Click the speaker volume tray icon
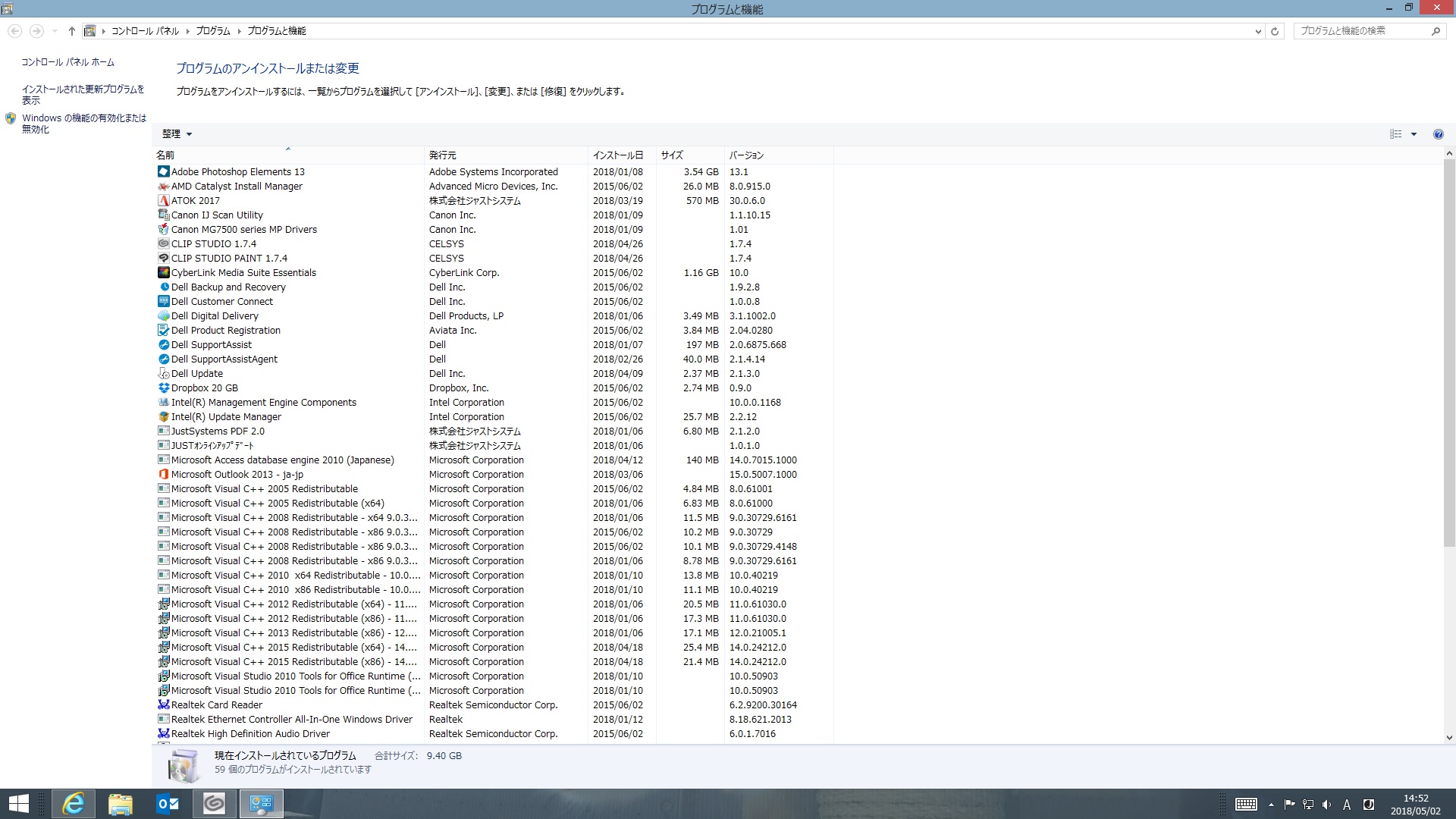Screen dimensions: 1456x819 [1326, 805]
